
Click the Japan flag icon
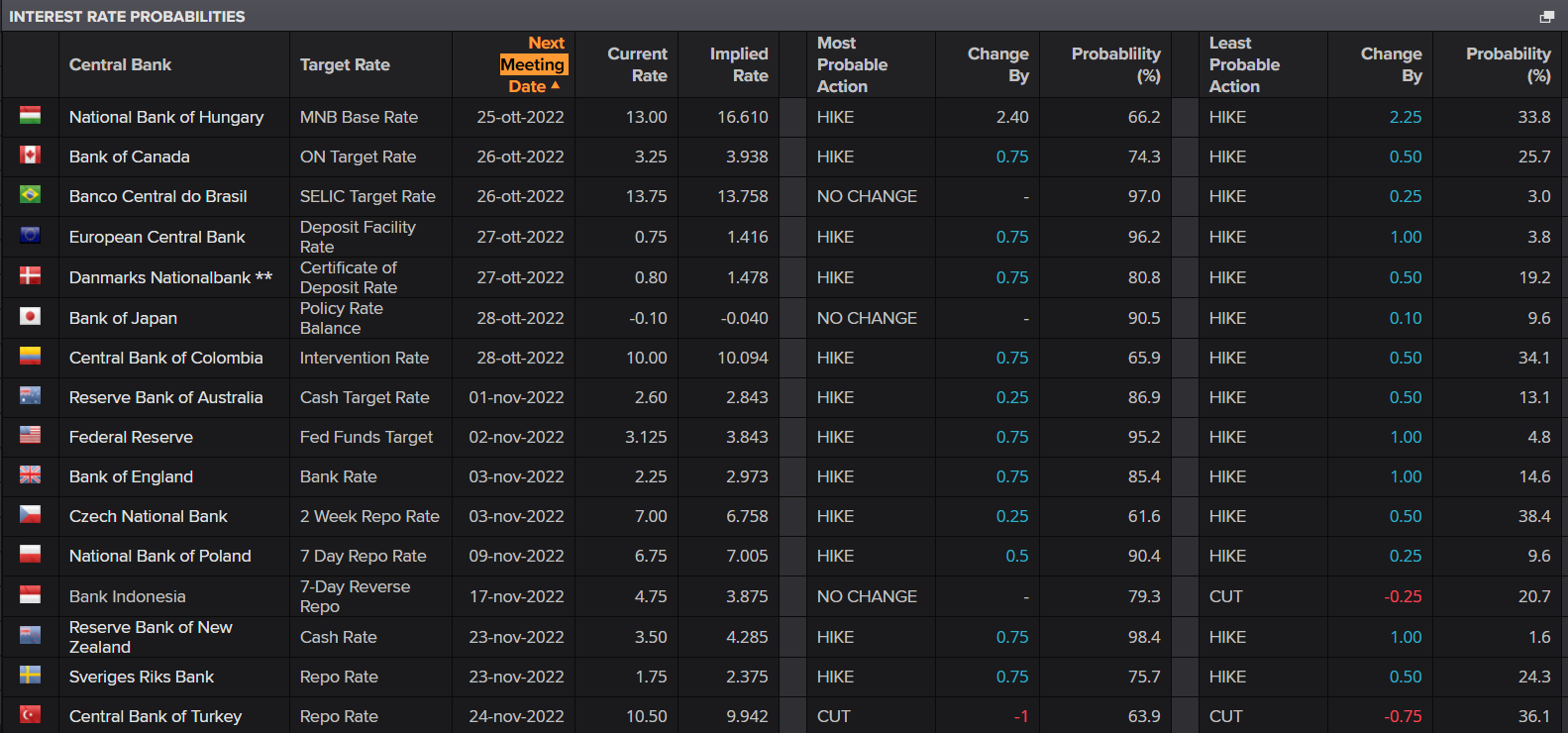click(31, 317)
